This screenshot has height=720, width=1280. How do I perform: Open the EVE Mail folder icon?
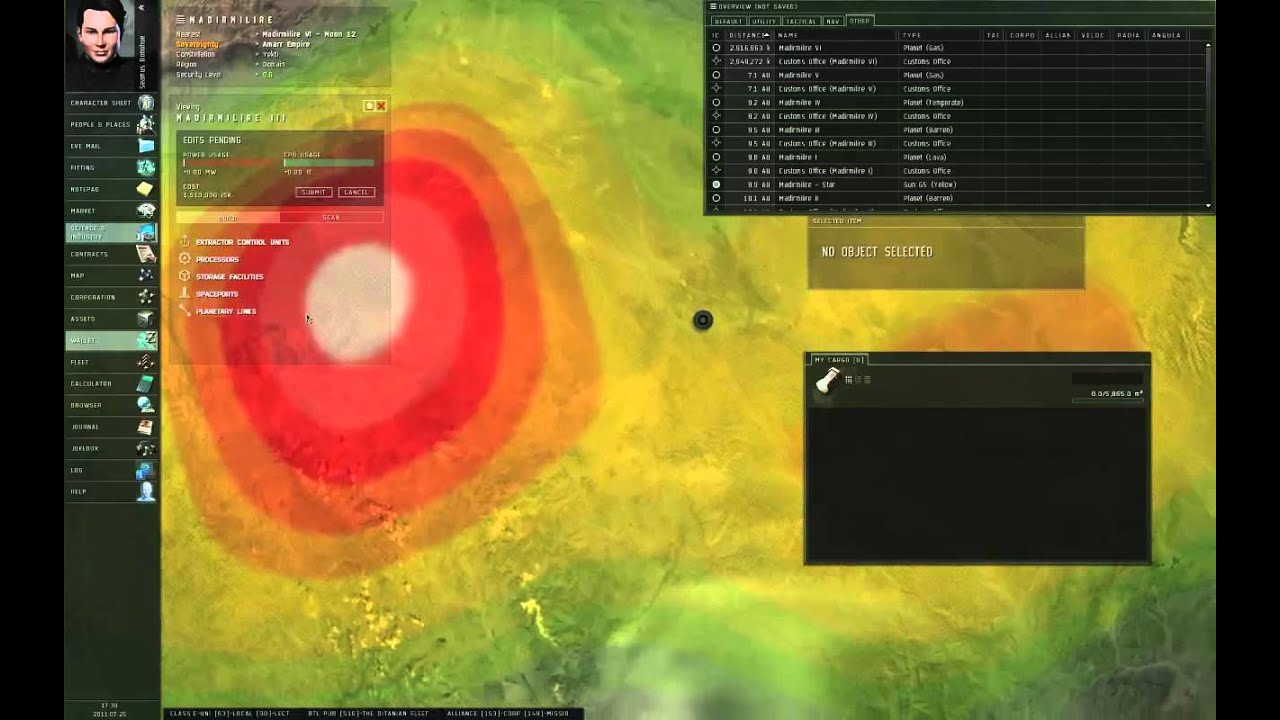(x=146, y=146)
